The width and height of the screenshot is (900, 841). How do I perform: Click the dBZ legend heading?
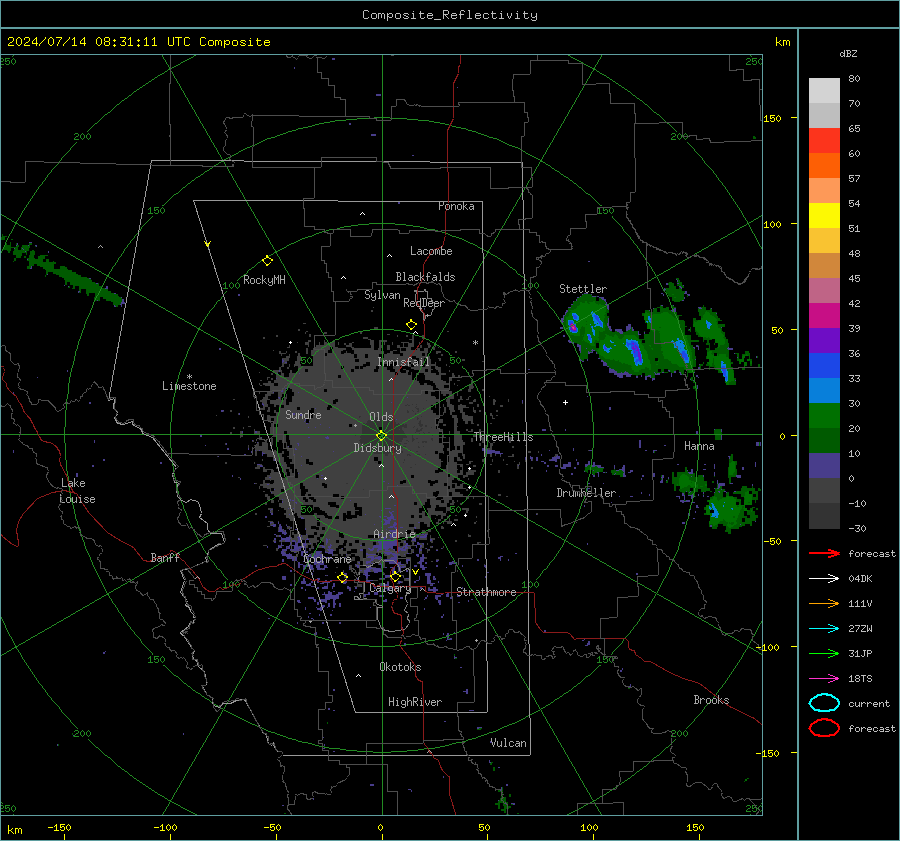coord(848,53)
